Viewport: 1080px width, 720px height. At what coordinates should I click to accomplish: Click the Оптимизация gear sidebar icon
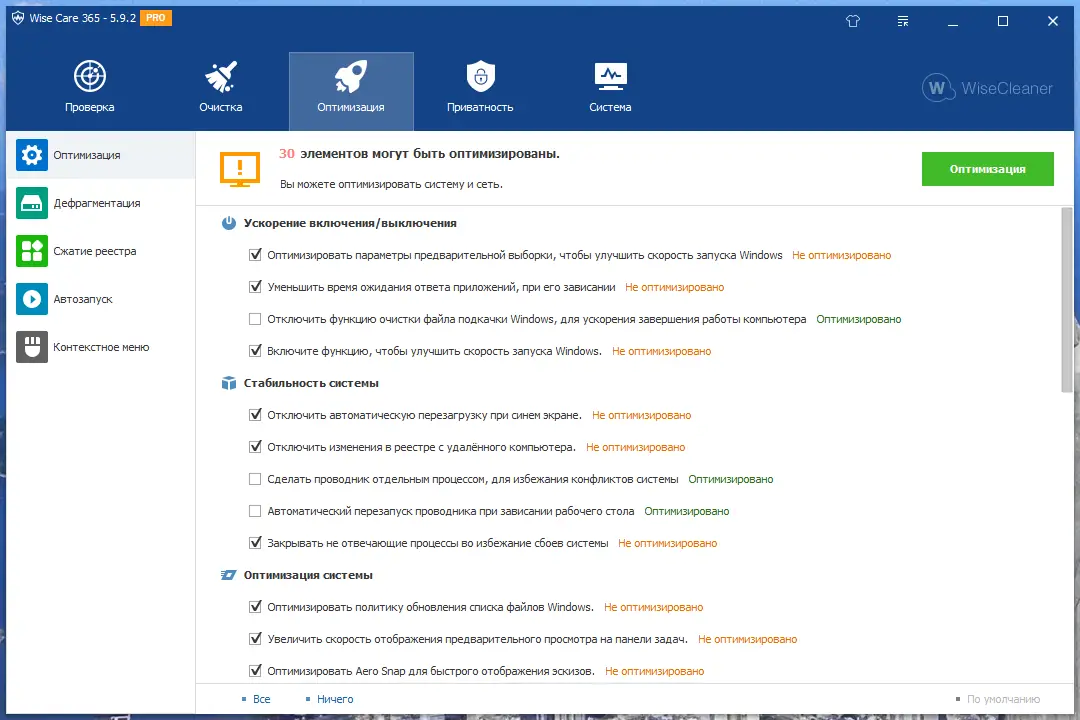32,155
